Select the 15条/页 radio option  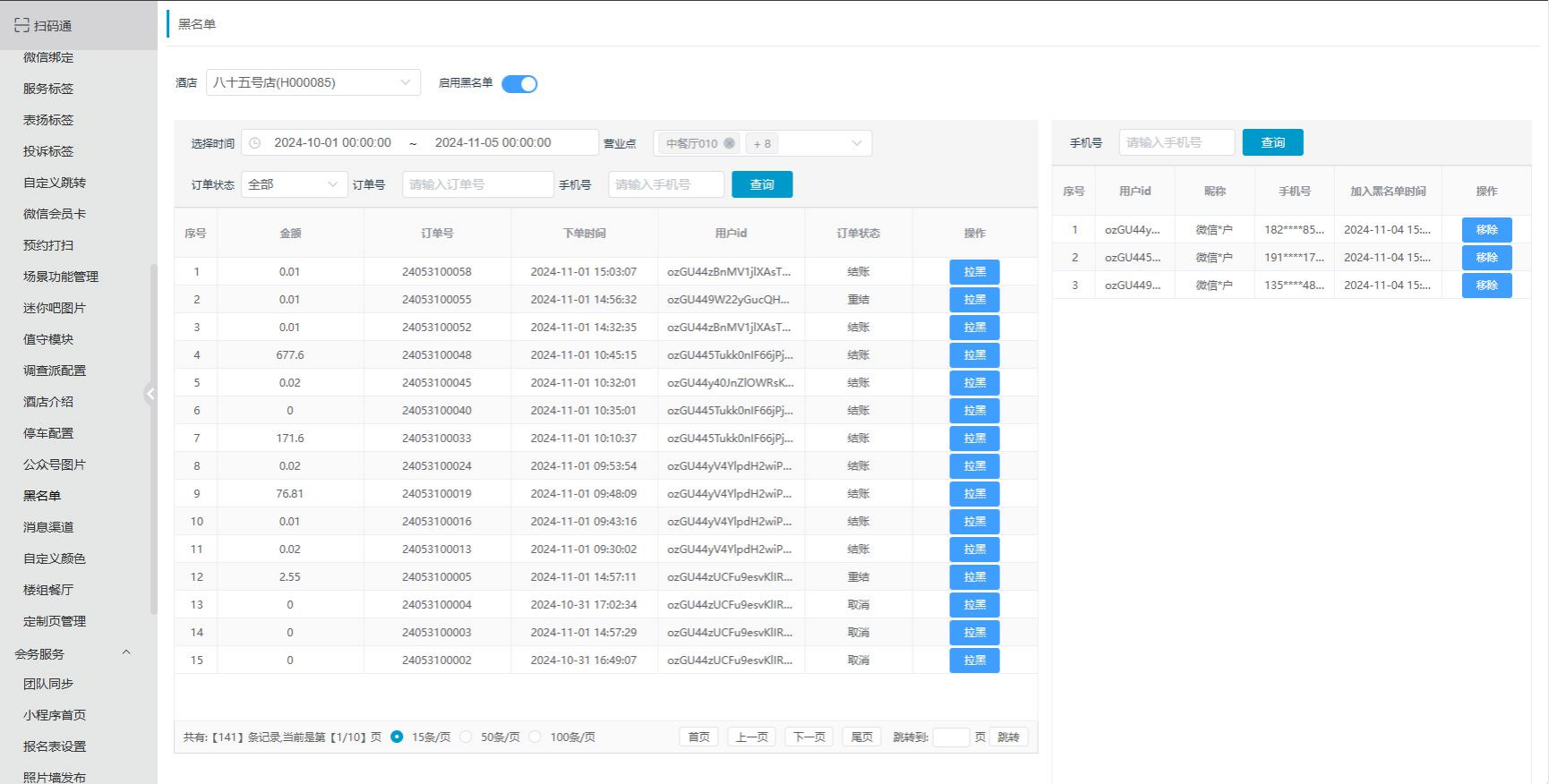[x=397, y=737]
